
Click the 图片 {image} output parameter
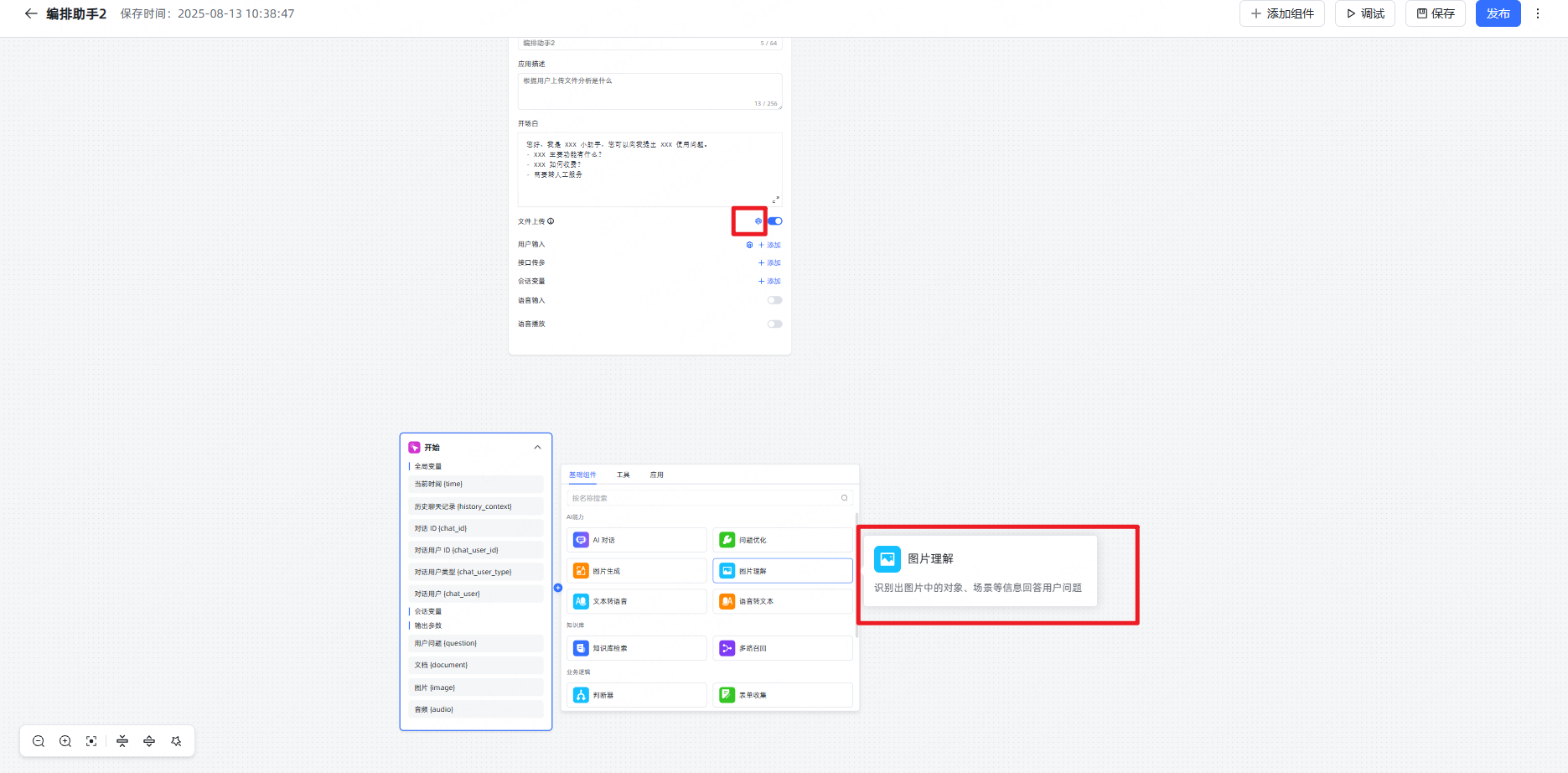tap(476, 687)
